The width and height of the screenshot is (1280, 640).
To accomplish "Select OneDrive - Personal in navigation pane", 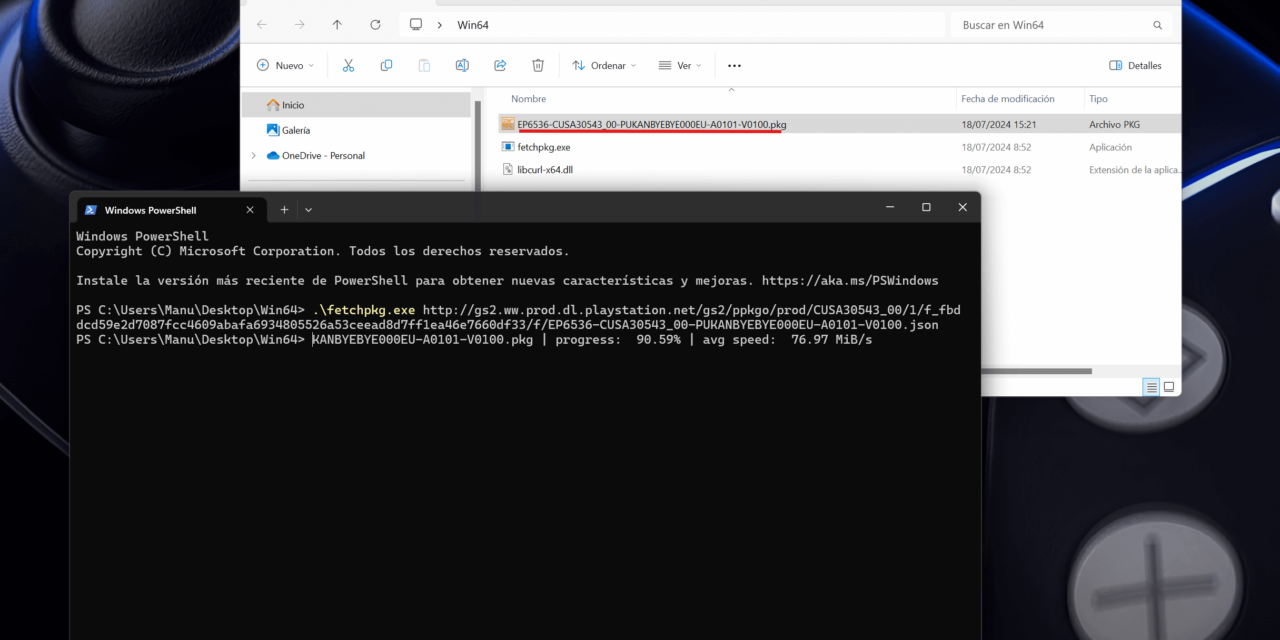I will 358,155.
